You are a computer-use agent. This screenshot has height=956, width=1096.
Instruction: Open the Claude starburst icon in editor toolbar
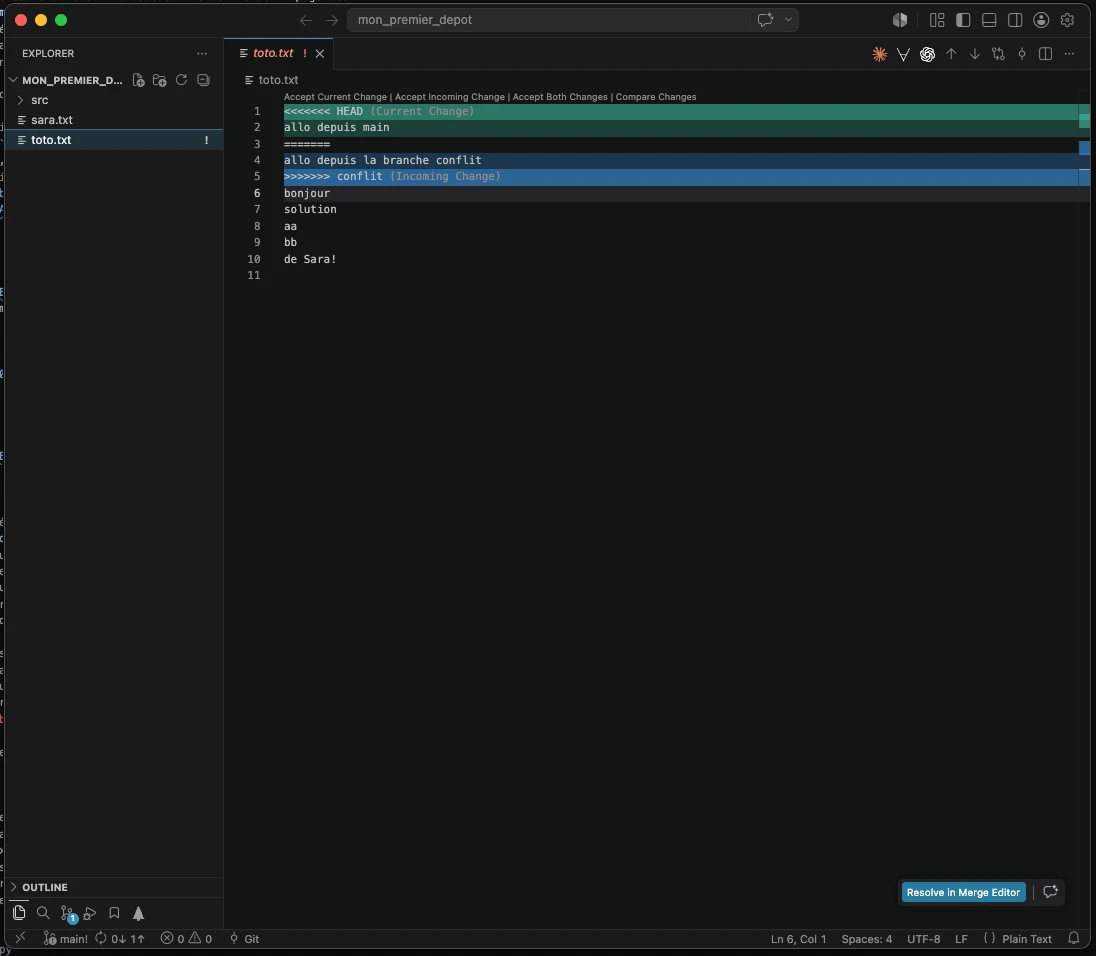879,54
